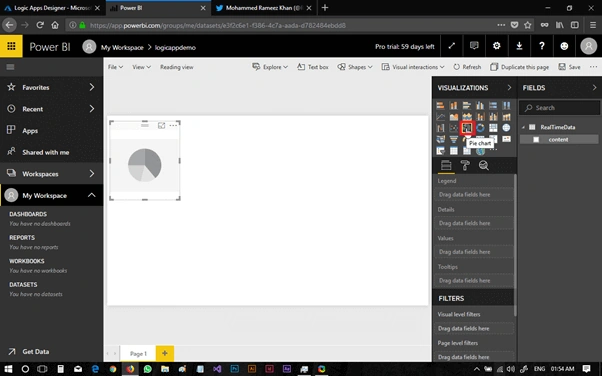Switch to the Format paint roller tab
Image resolution: width=602 pixels, height=376 pixels.
point(465,166)
